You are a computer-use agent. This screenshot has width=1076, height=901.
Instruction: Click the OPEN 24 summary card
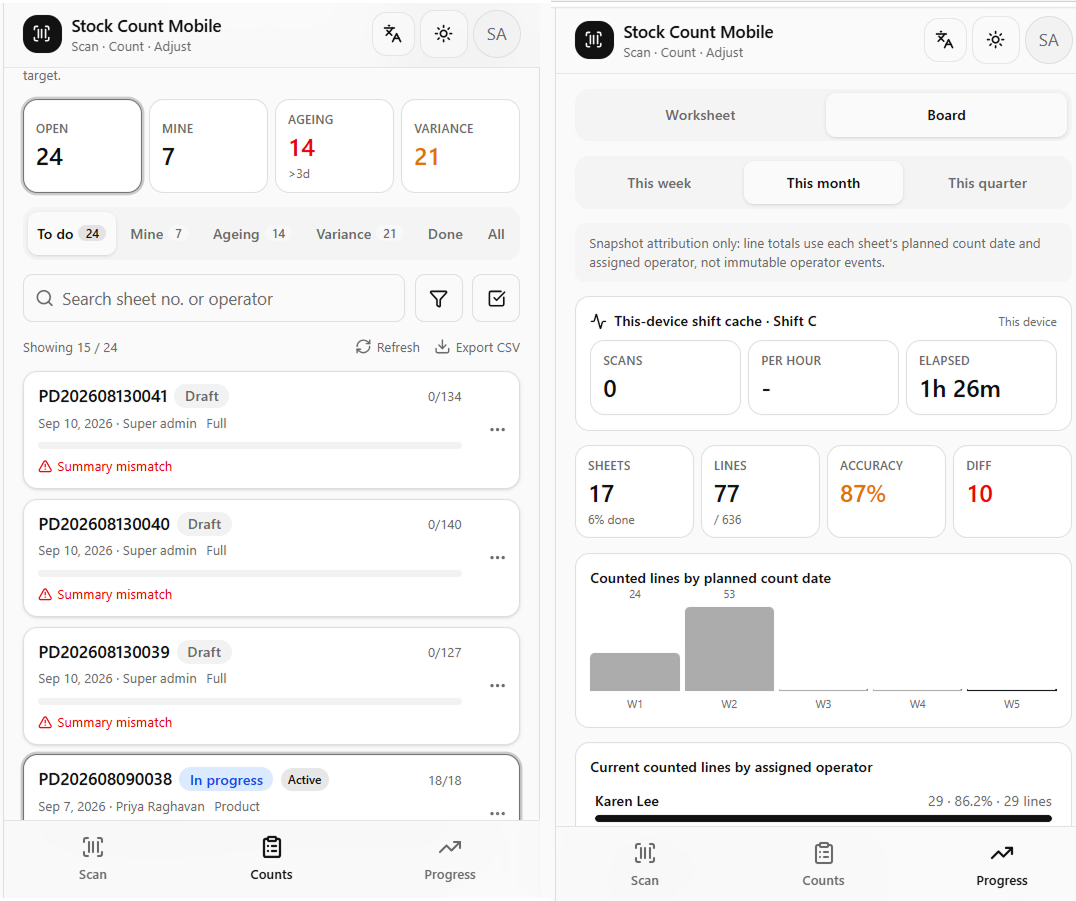[82, 146]
